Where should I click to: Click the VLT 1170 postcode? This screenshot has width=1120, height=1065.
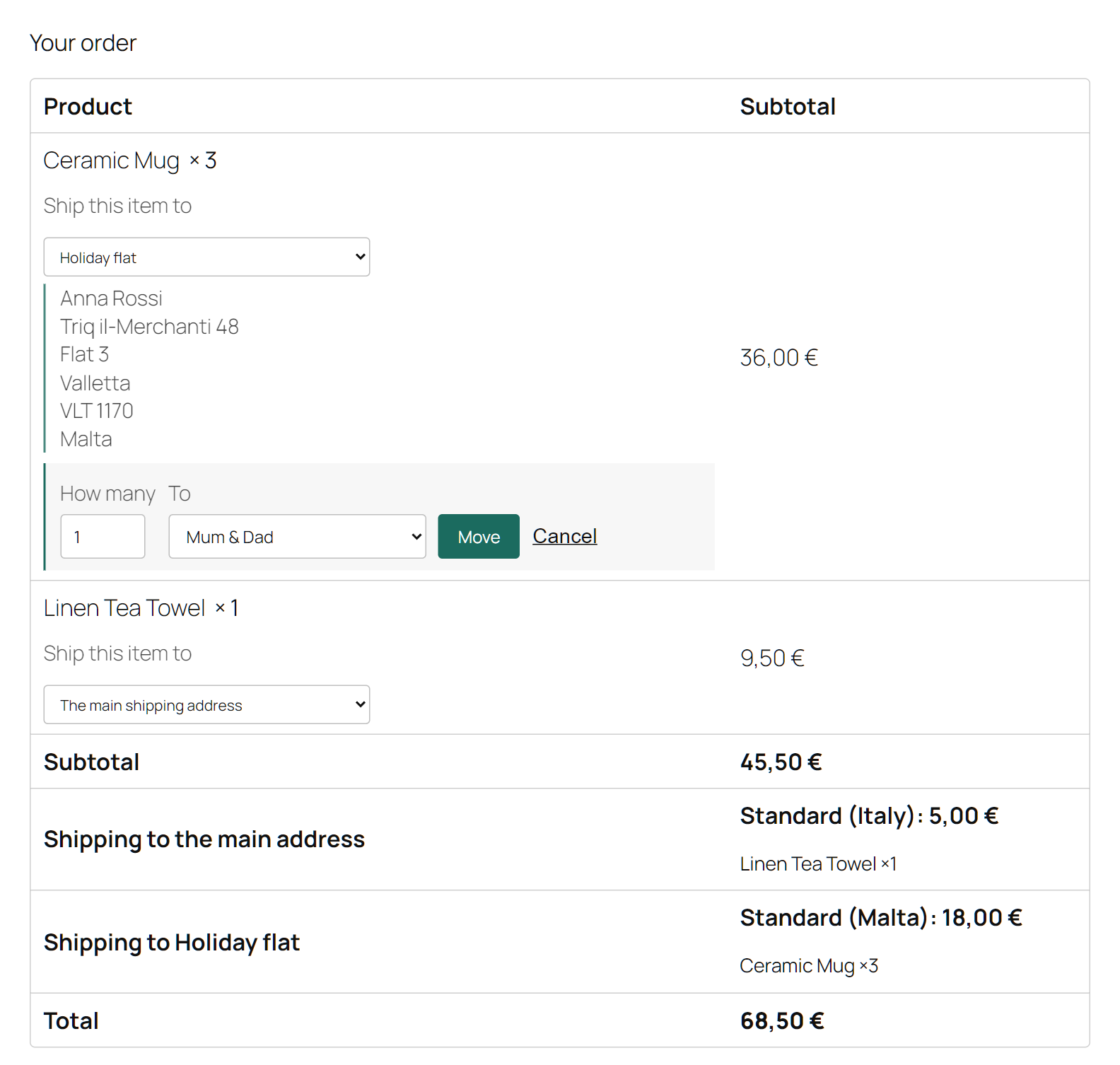(x=97, y=411)
